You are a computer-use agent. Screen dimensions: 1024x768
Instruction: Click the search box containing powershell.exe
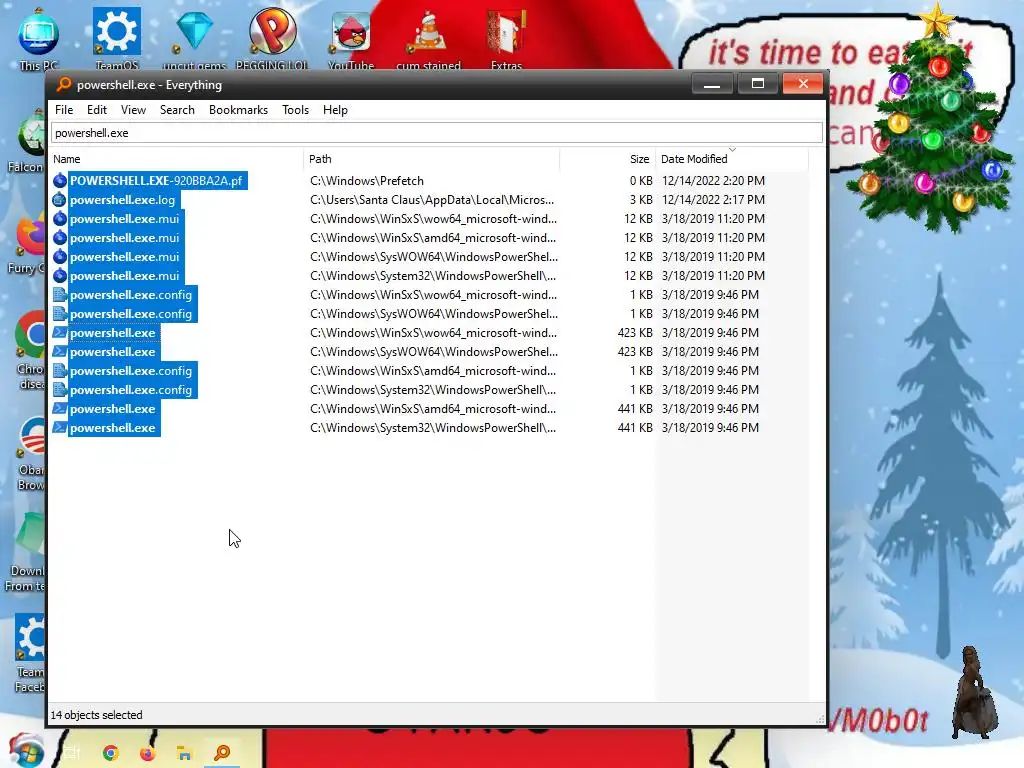pyautogui.click(x=436, y=133)
